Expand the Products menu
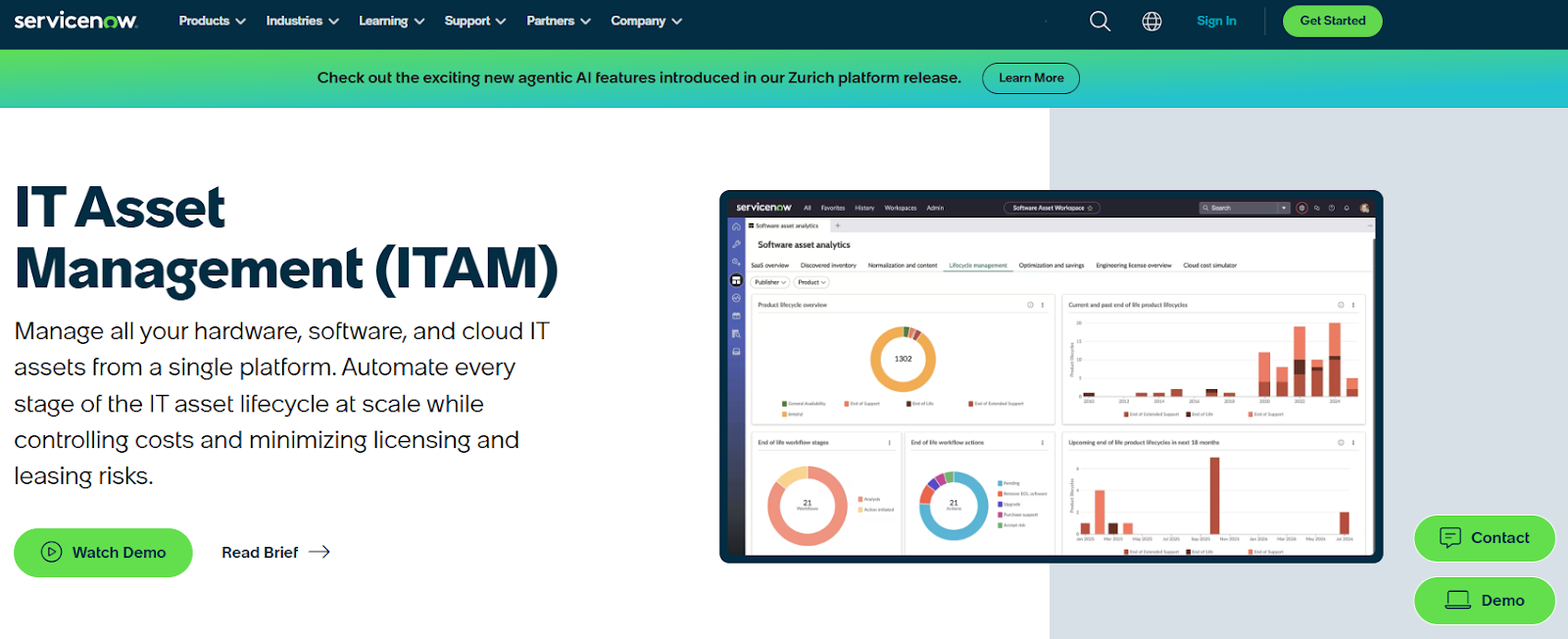Image resolution: width=1568 pixels, height=639 pixels. 212,21
